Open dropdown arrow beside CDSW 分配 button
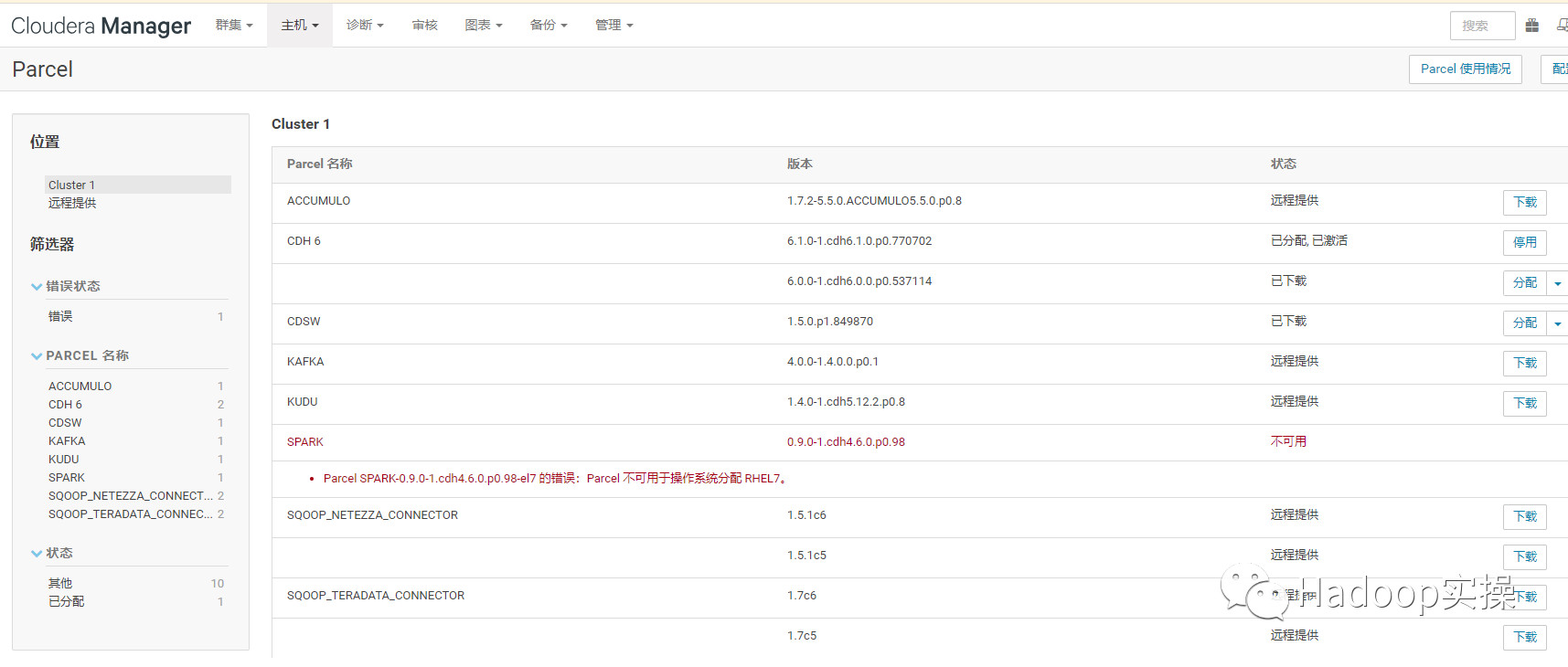Image resolution: width=1568 pixels, height=667 pixels. pyautogui.click(x=1558, y=323)
